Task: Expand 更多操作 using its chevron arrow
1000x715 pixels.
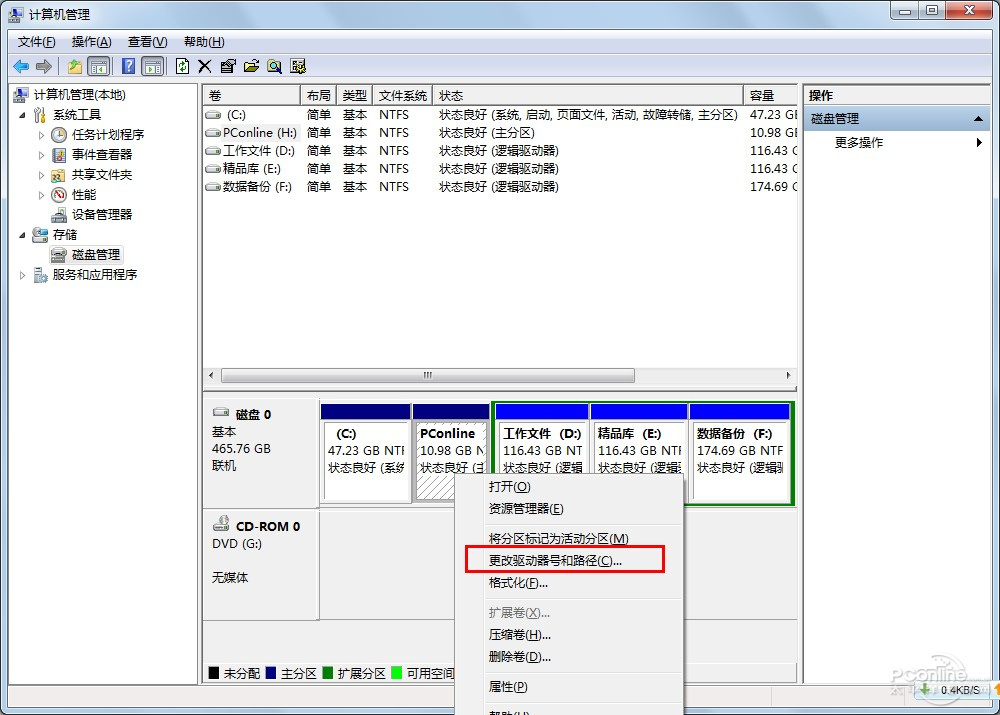Action: tap(978, 142)
